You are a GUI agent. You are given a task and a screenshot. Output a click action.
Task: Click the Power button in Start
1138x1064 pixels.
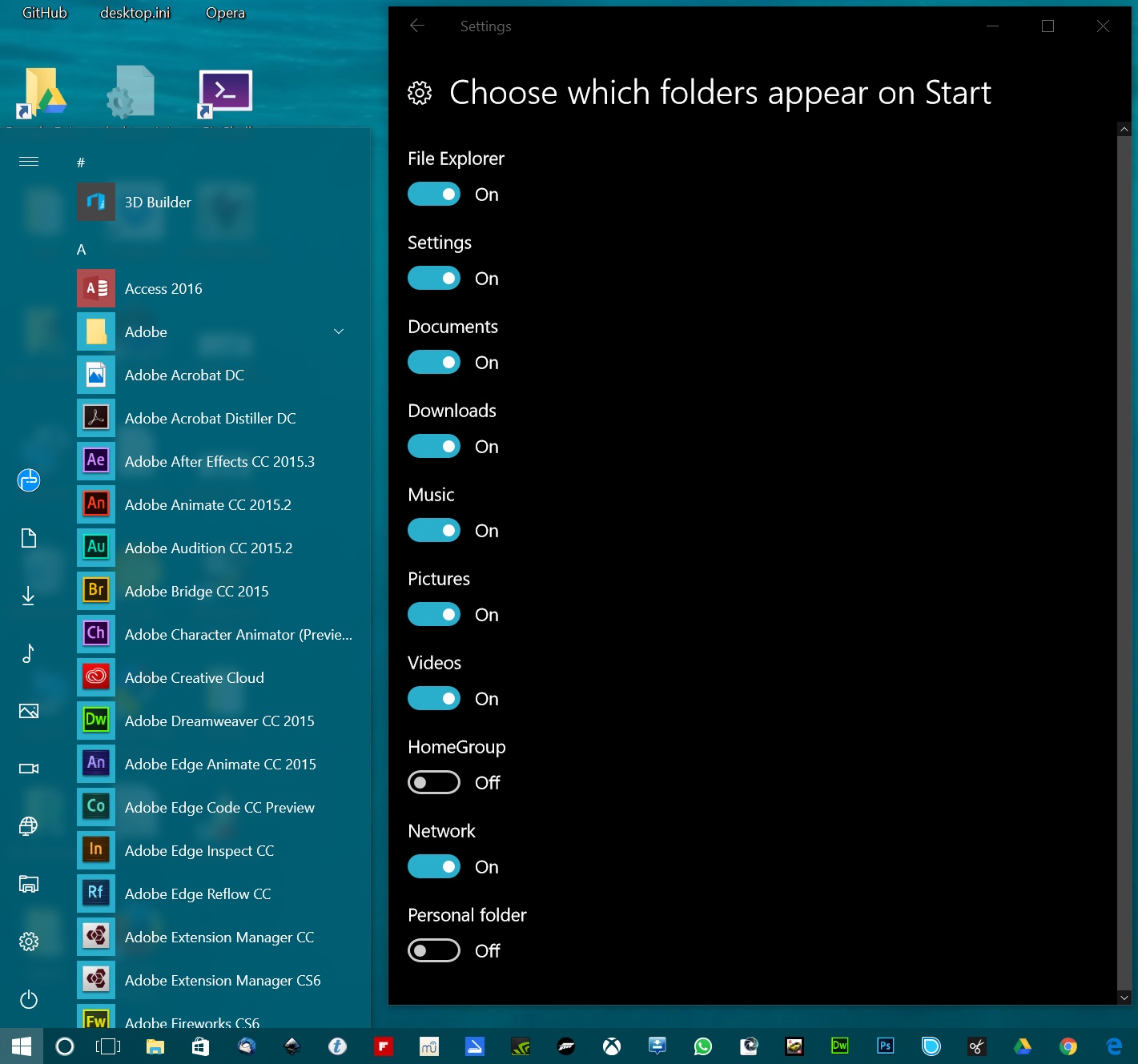(29, 999)
